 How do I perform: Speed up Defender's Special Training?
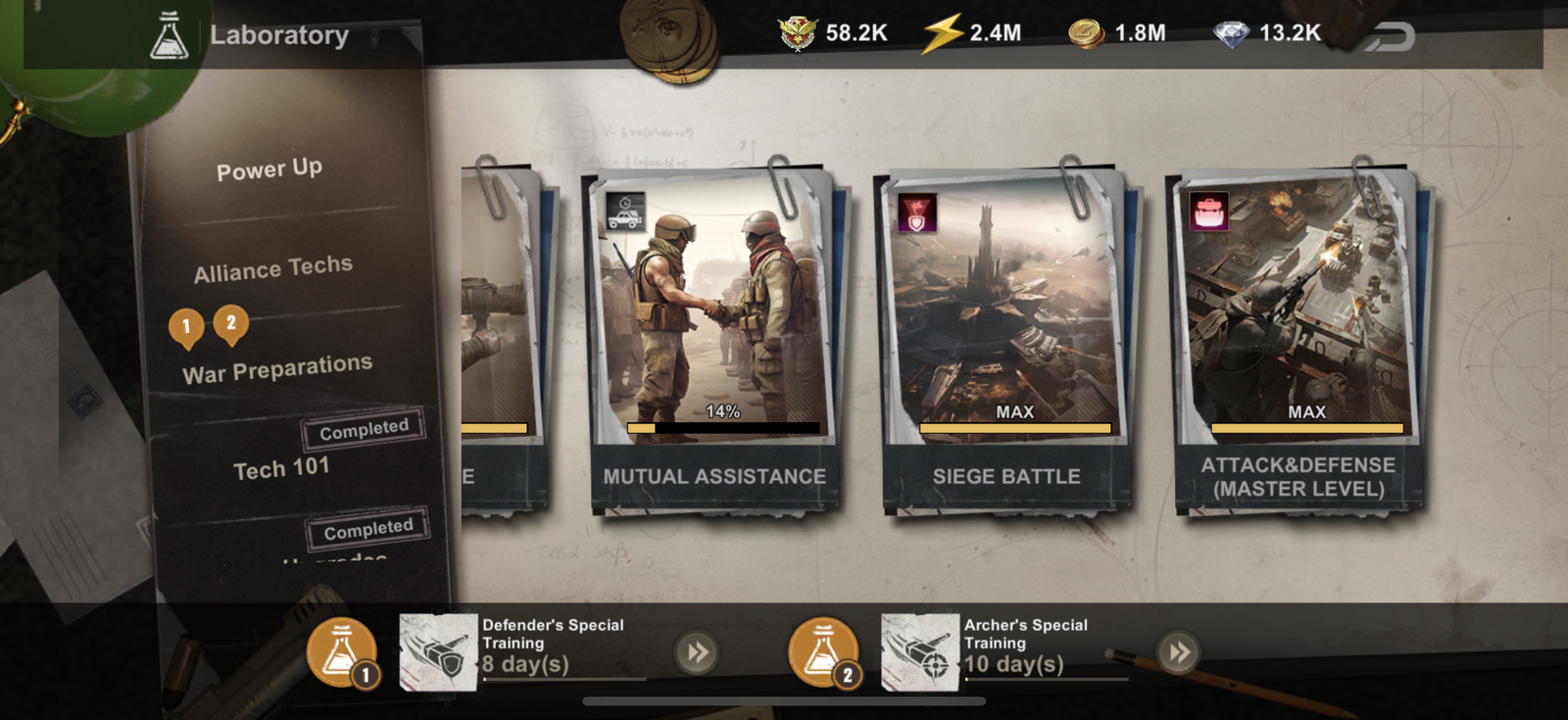point(697,652)
